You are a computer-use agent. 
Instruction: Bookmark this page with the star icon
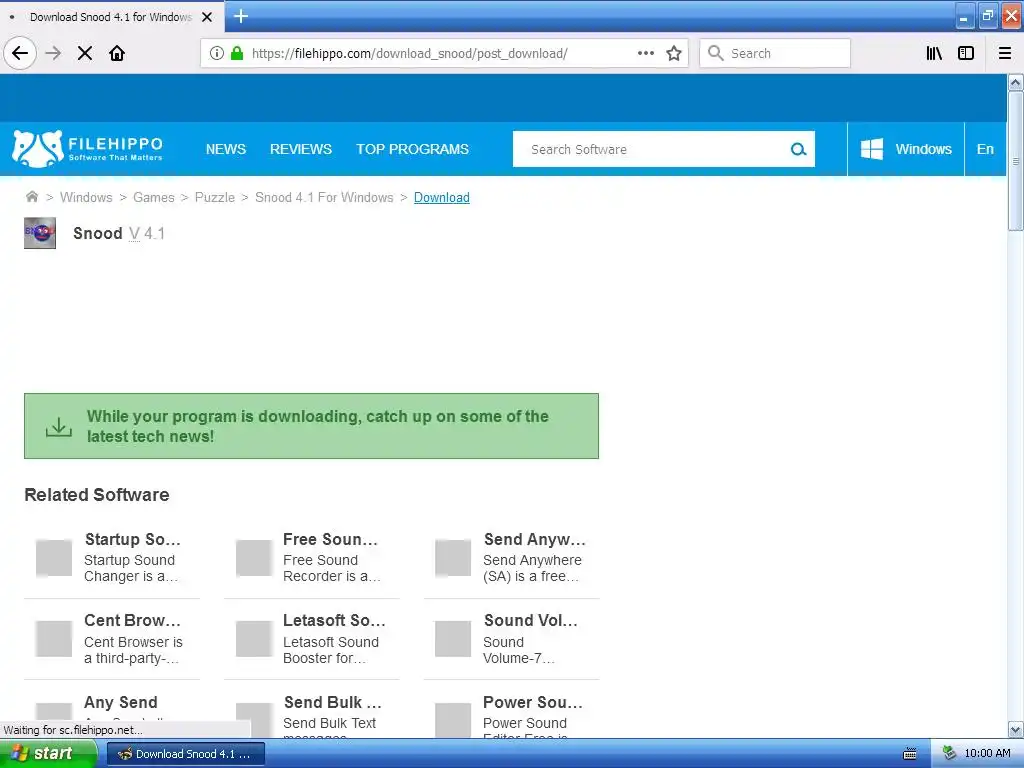click(x=674, y=53)
